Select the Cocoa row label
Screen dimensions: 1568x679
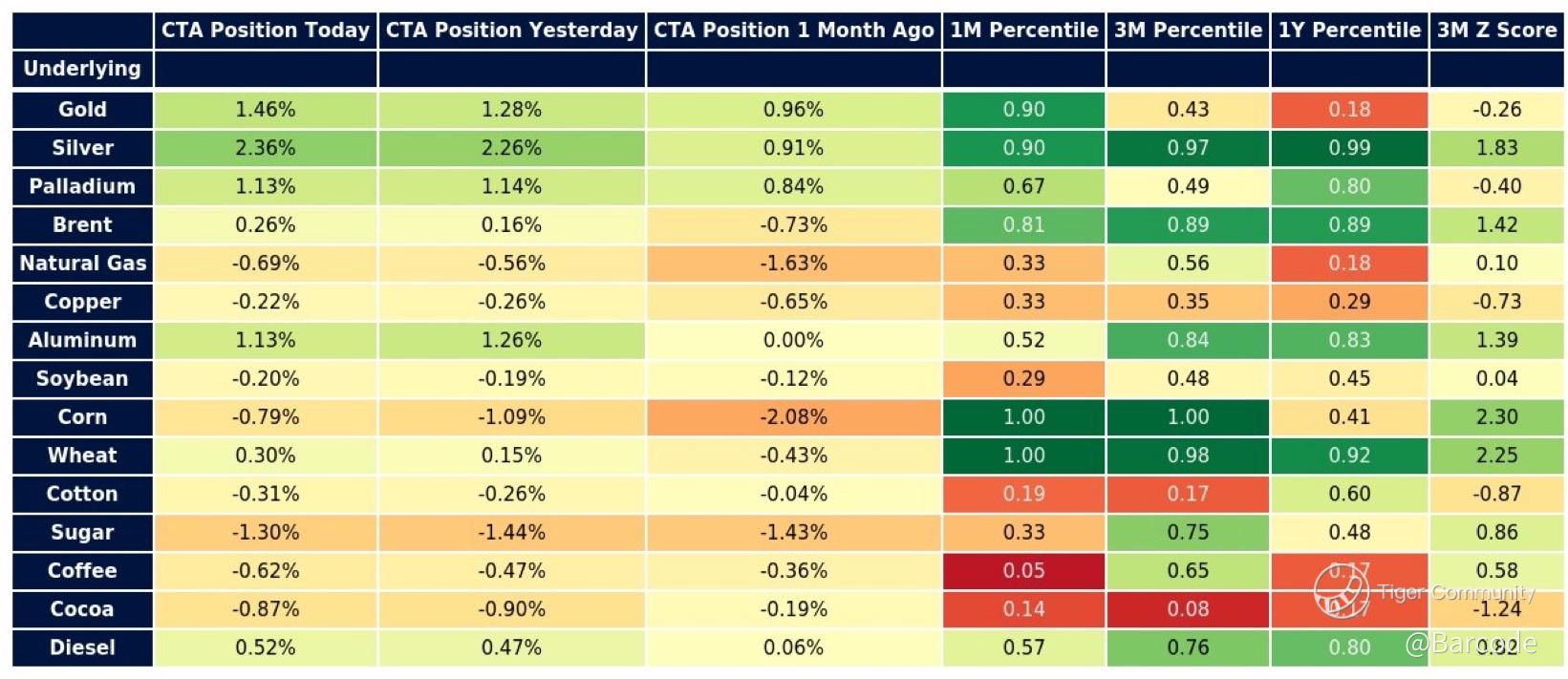tap(82, 609)
